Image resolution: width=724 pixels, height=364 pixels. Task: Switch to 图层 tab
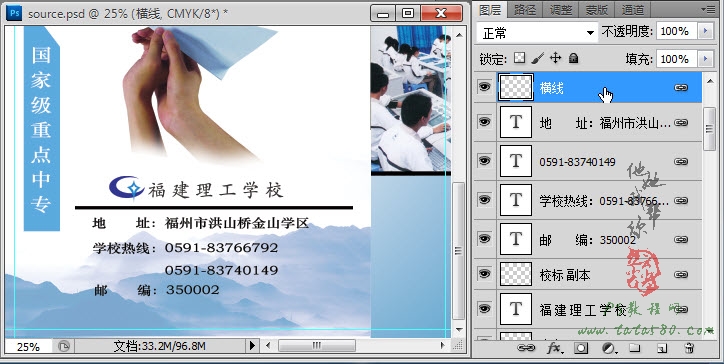coord(490,9)
